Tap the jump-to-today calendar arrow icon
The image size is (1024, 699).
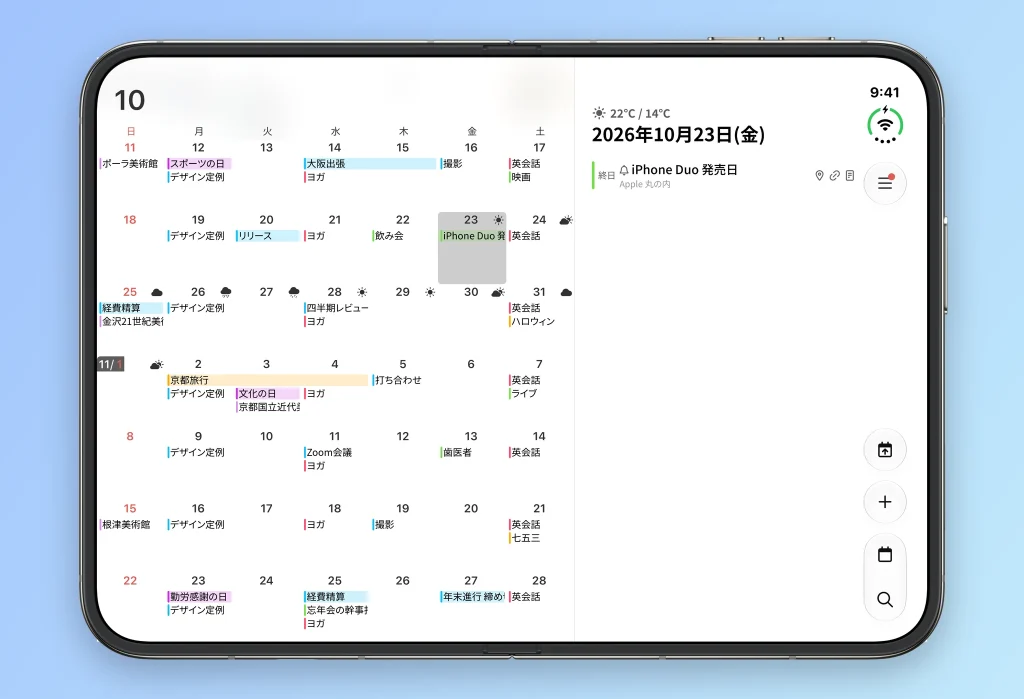(x=885, y=449)
